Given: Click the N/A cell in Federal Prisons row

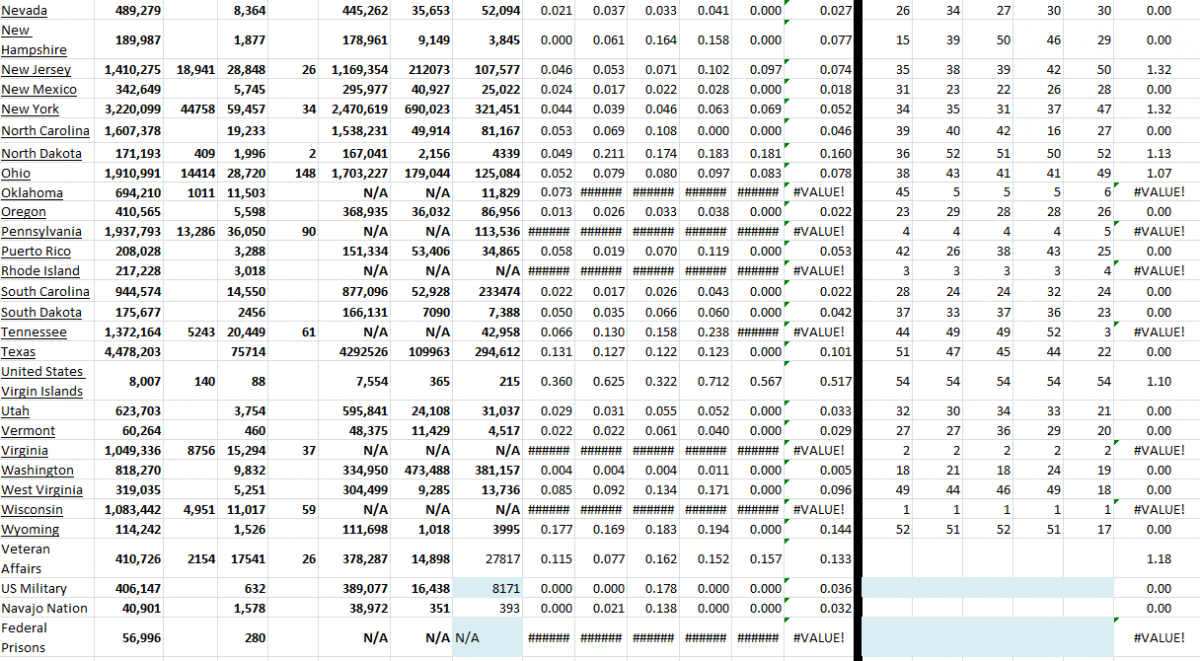Looking at the screenshot, I should (468, 636).
